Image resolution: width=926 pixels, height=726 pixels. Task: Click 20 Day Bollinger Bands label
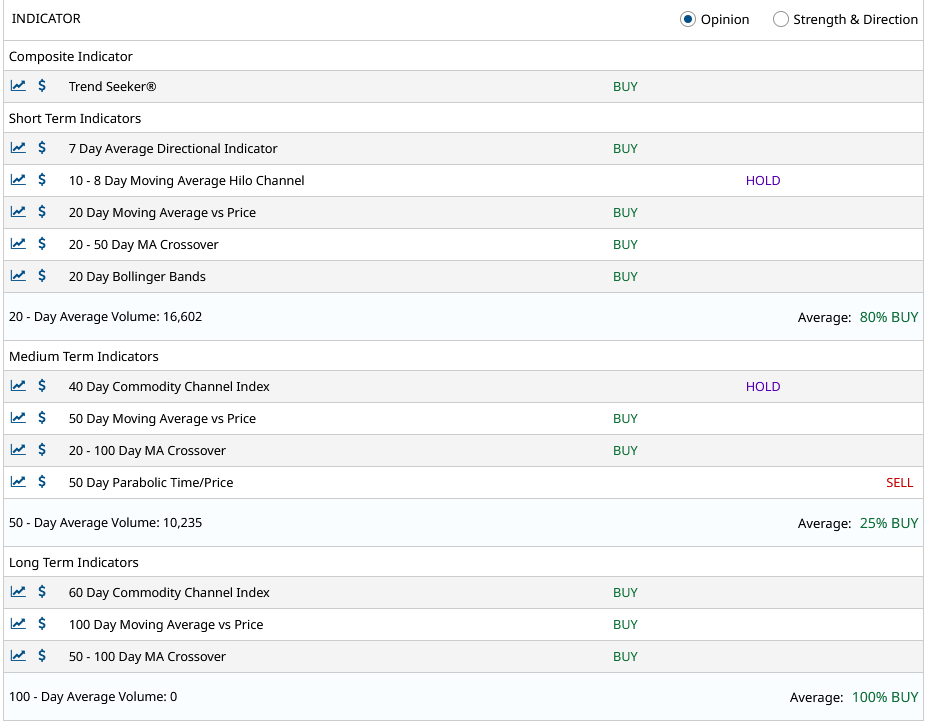point(137,276)
